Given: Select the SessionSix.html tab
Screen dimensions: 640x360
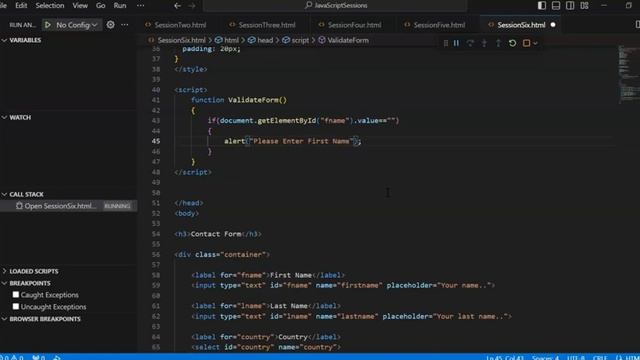Looking at the screenshot, I should click(521, 25).
